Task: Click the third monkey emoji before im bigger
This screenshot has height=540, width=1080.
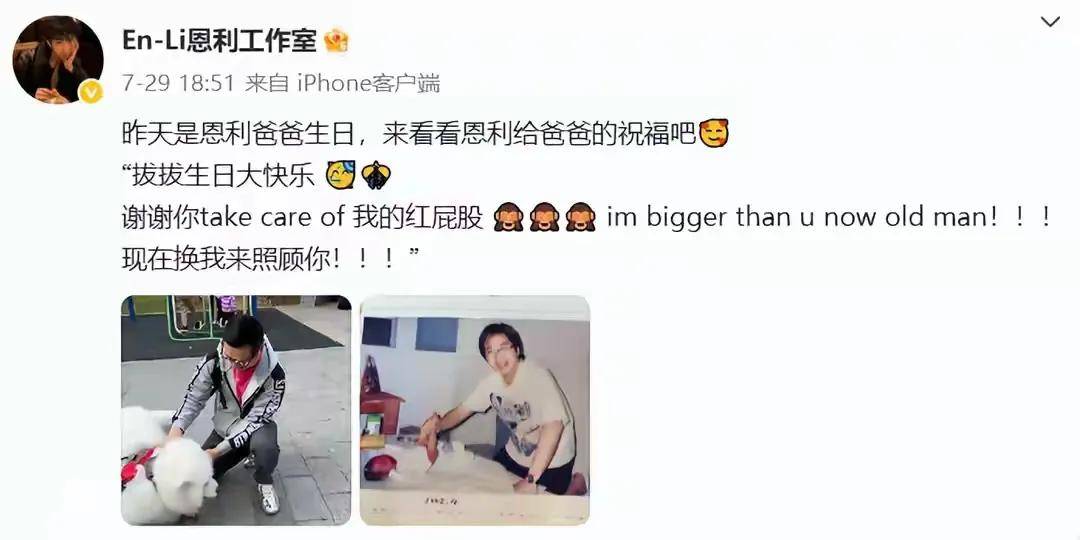Action: [x=580, y=217]
